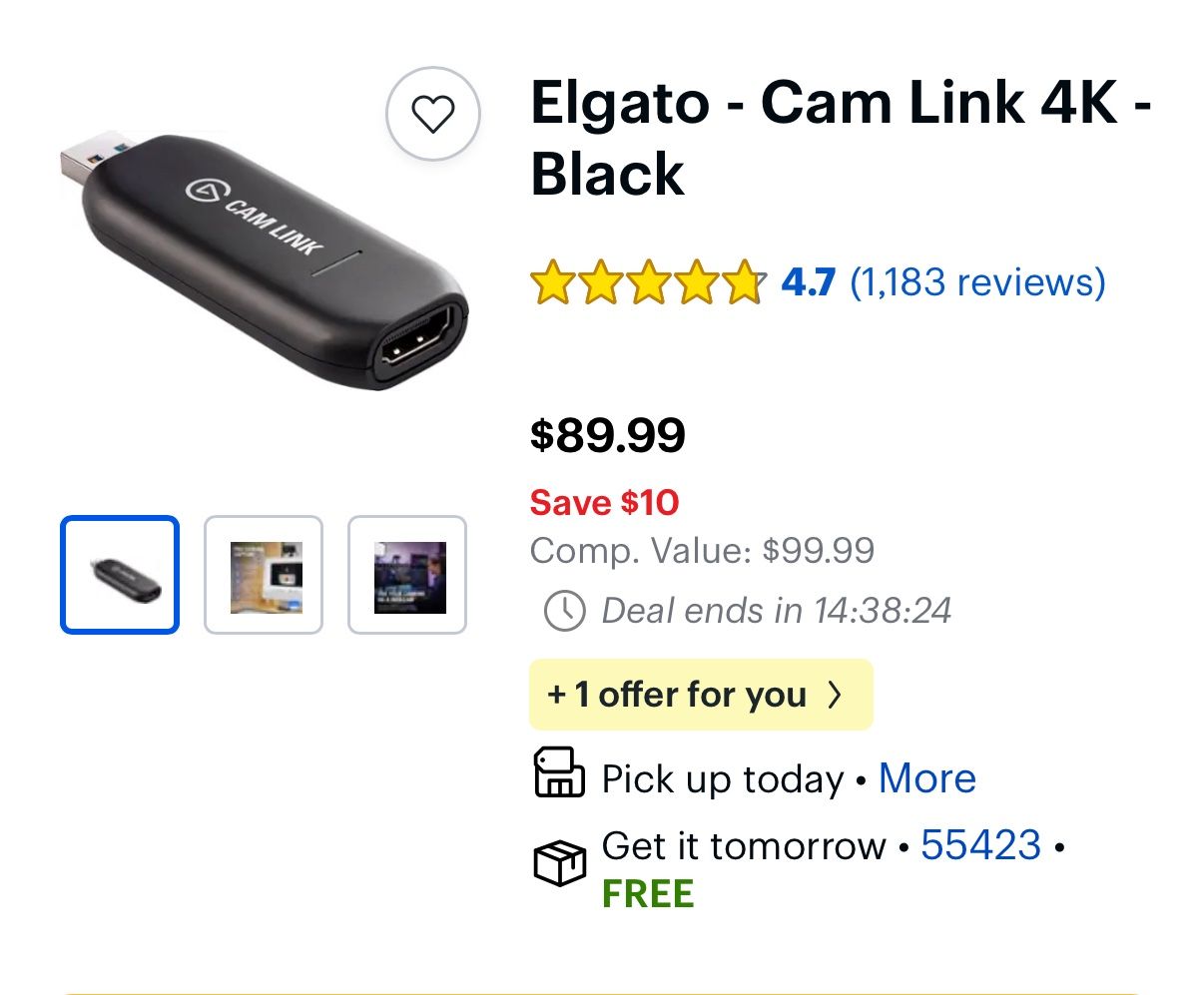This screenshot has width=1204, height=995.
Task: Expand the pickup options via More
Action: click(x=926, y=777)
